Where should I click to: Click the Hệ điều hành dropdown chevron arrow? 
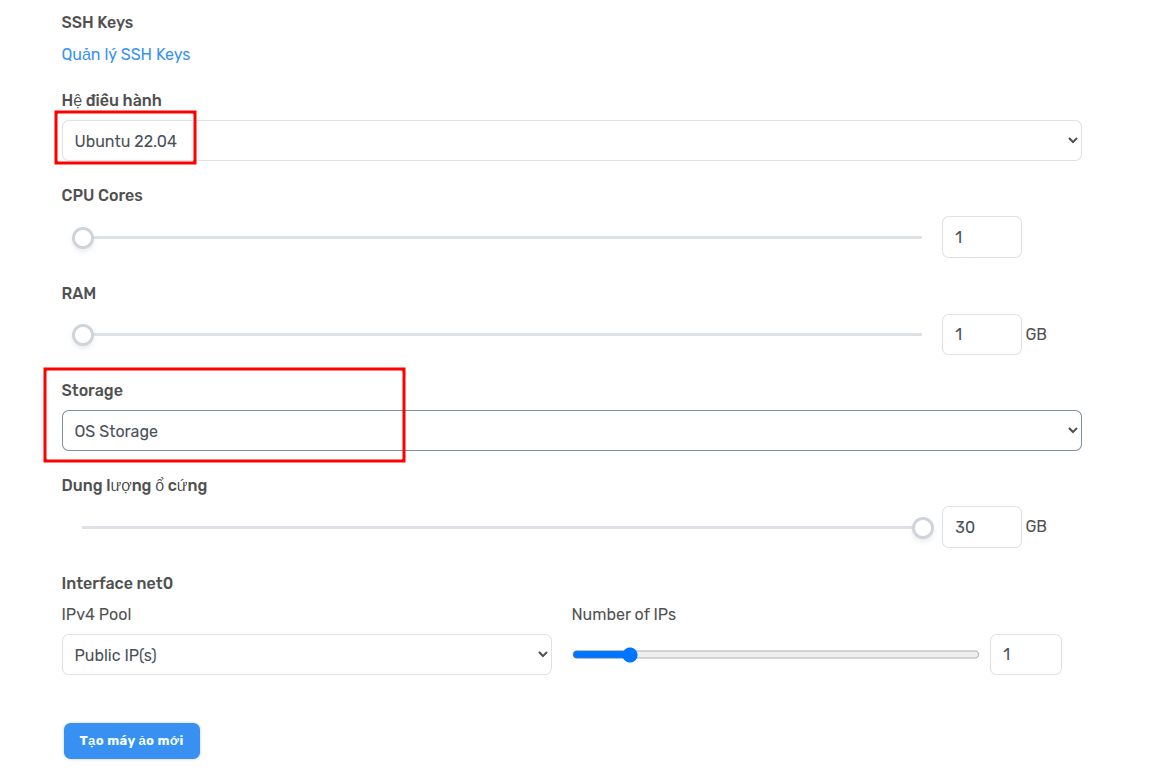1073,141
